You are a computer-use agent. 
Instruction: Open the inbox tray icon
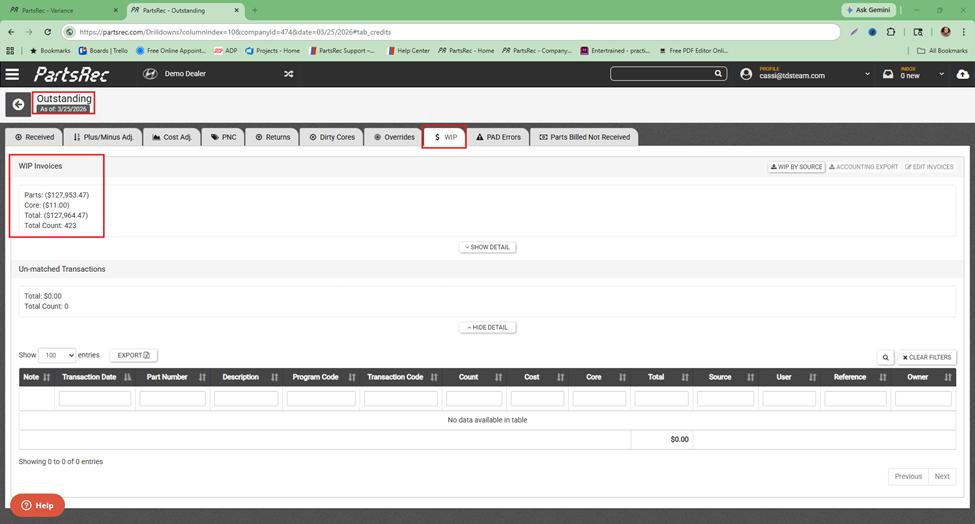click(x=888, y=74)
